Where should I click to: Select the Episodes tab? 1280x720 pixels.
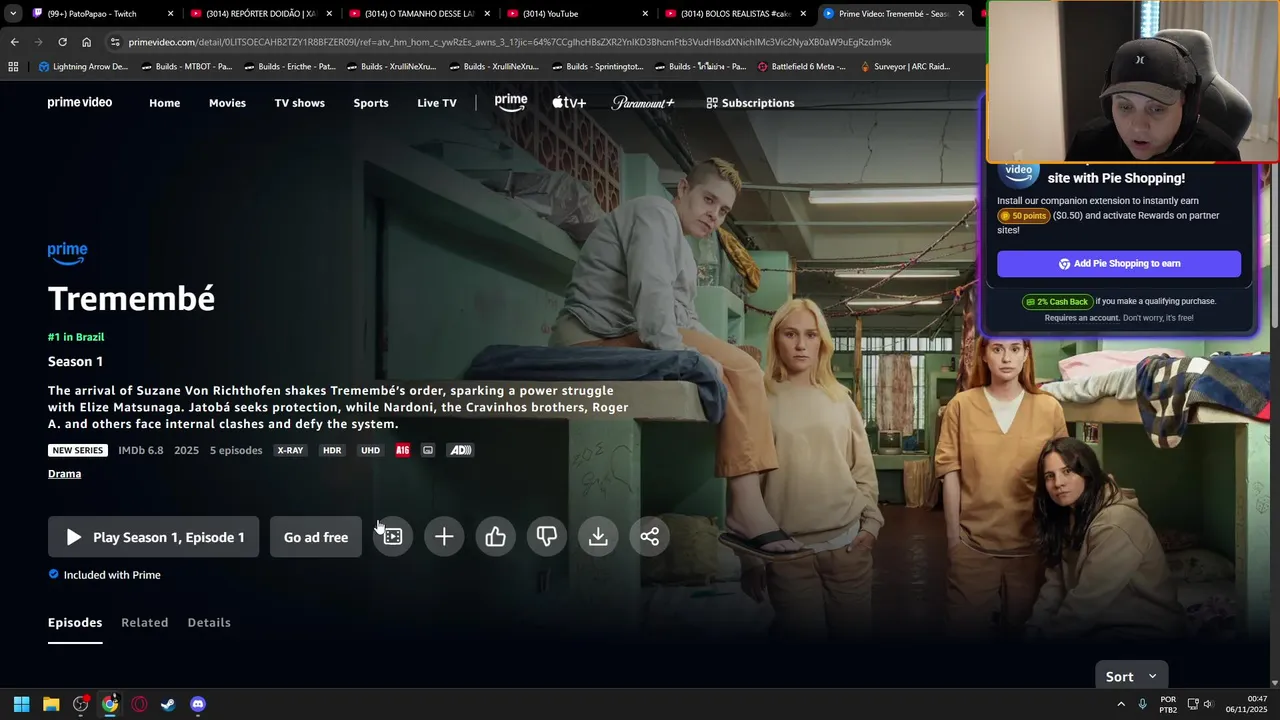[x=75, y=622]
